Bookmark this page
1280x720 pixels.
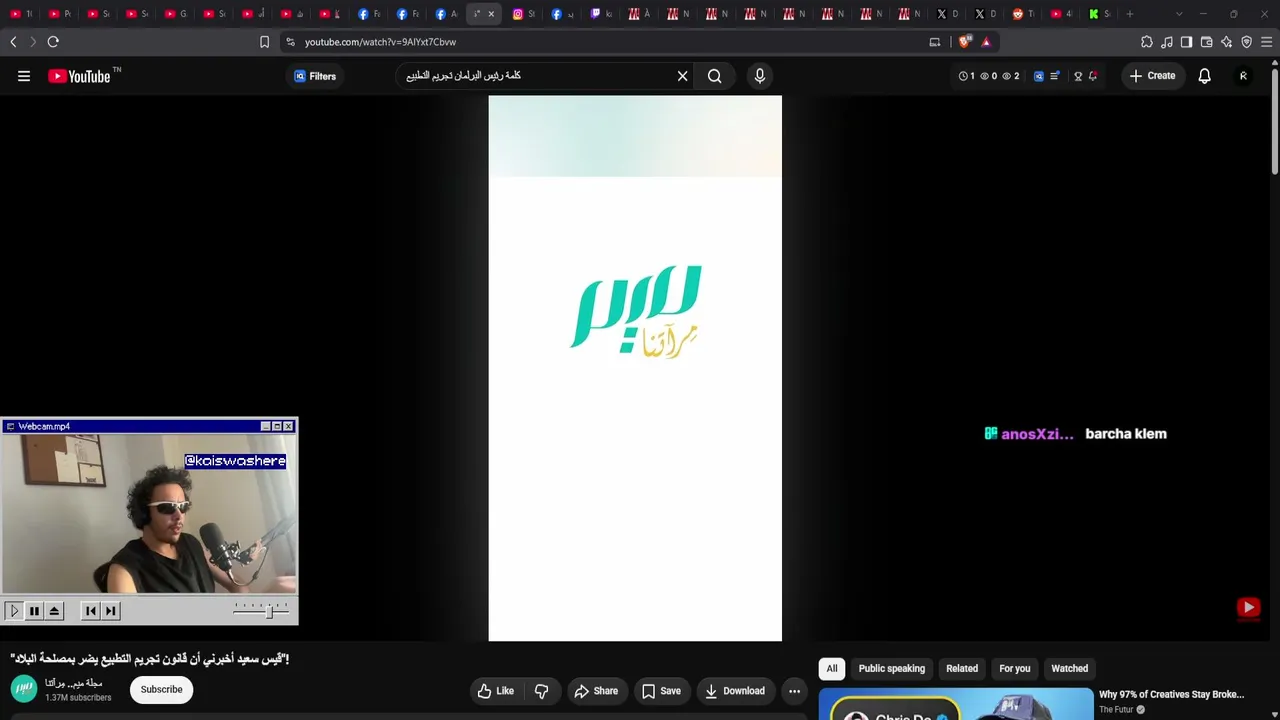tap(264, 42)
